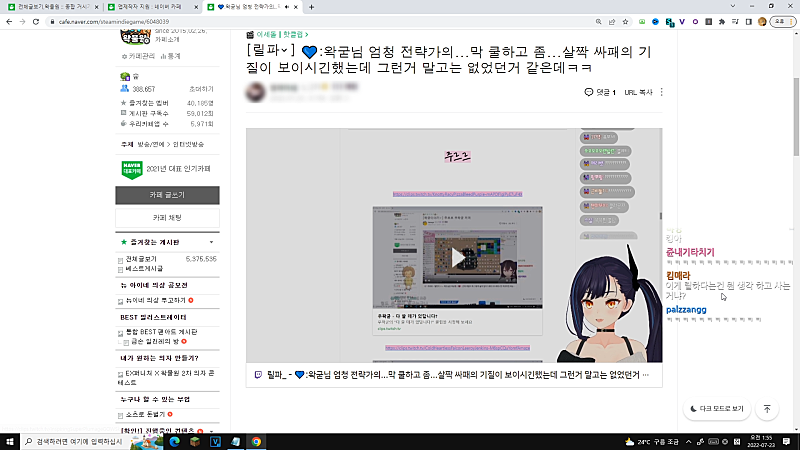This screenshot has height=450, width=800.
Task: Open Microsoft Edge from the taskbar
Action: pos(174,442)
